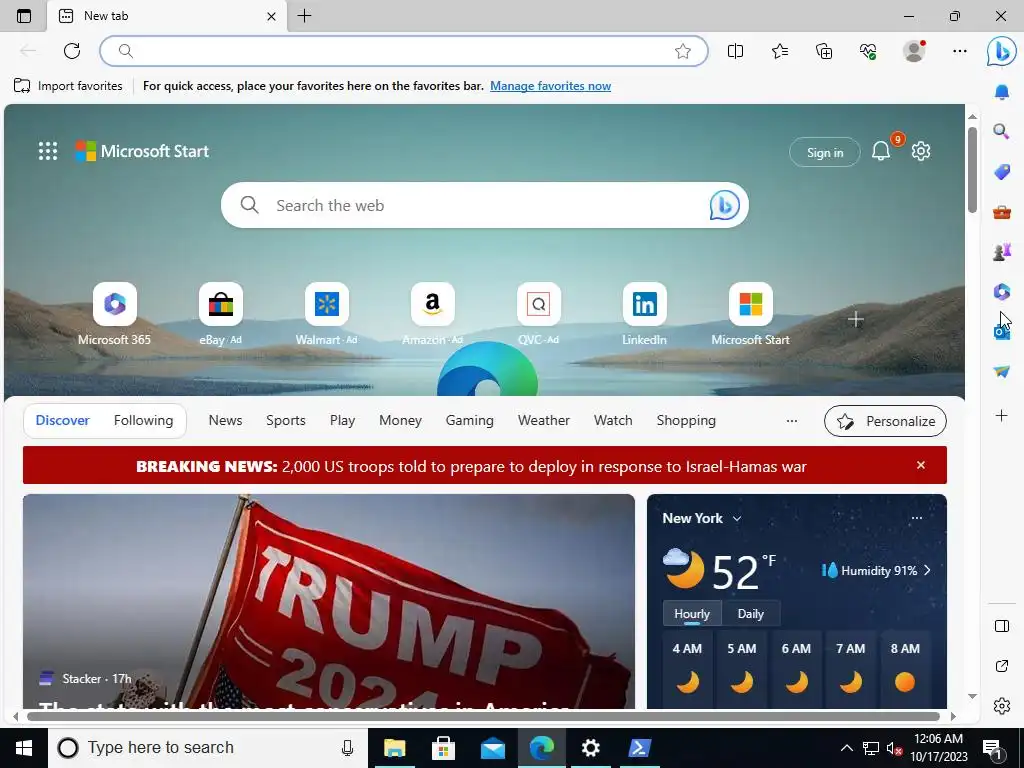Image resolution: width=1024 pixels, height=768 pixels.
Task: Switch weather to Daily forecast
Action: [750, 614]
